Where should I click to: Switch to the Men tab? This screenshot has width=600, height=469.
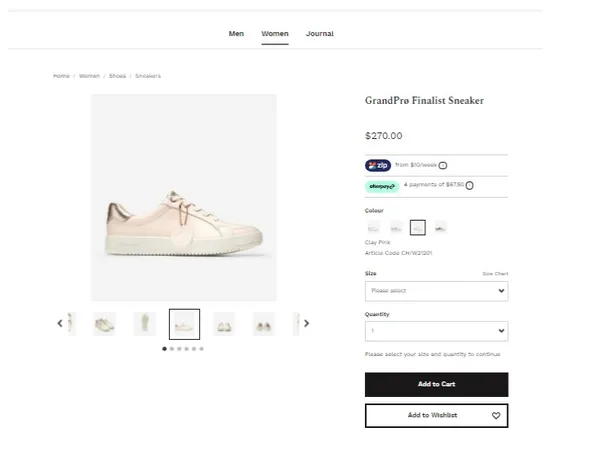236,34
